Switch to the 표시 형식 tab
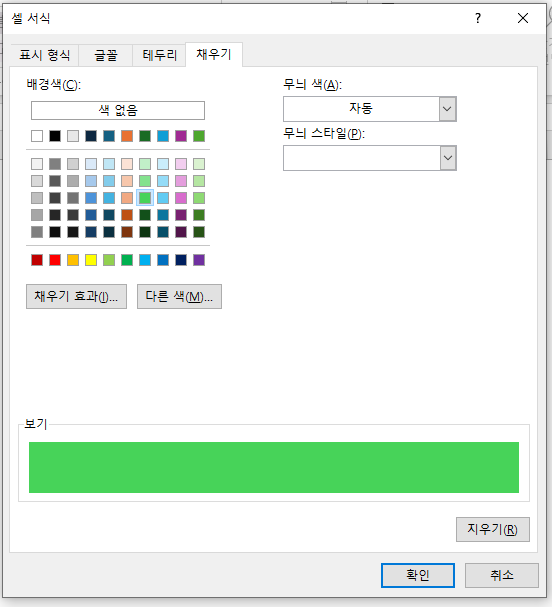 pyautogui.click(x=45, y=55)
